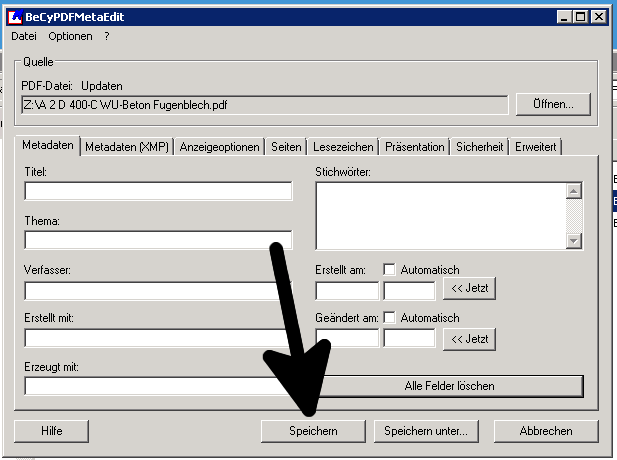The width and height of the screenshot is (617, 460).
Task: Open the Lesezeichen tab
Action: (x=343, y=147)
